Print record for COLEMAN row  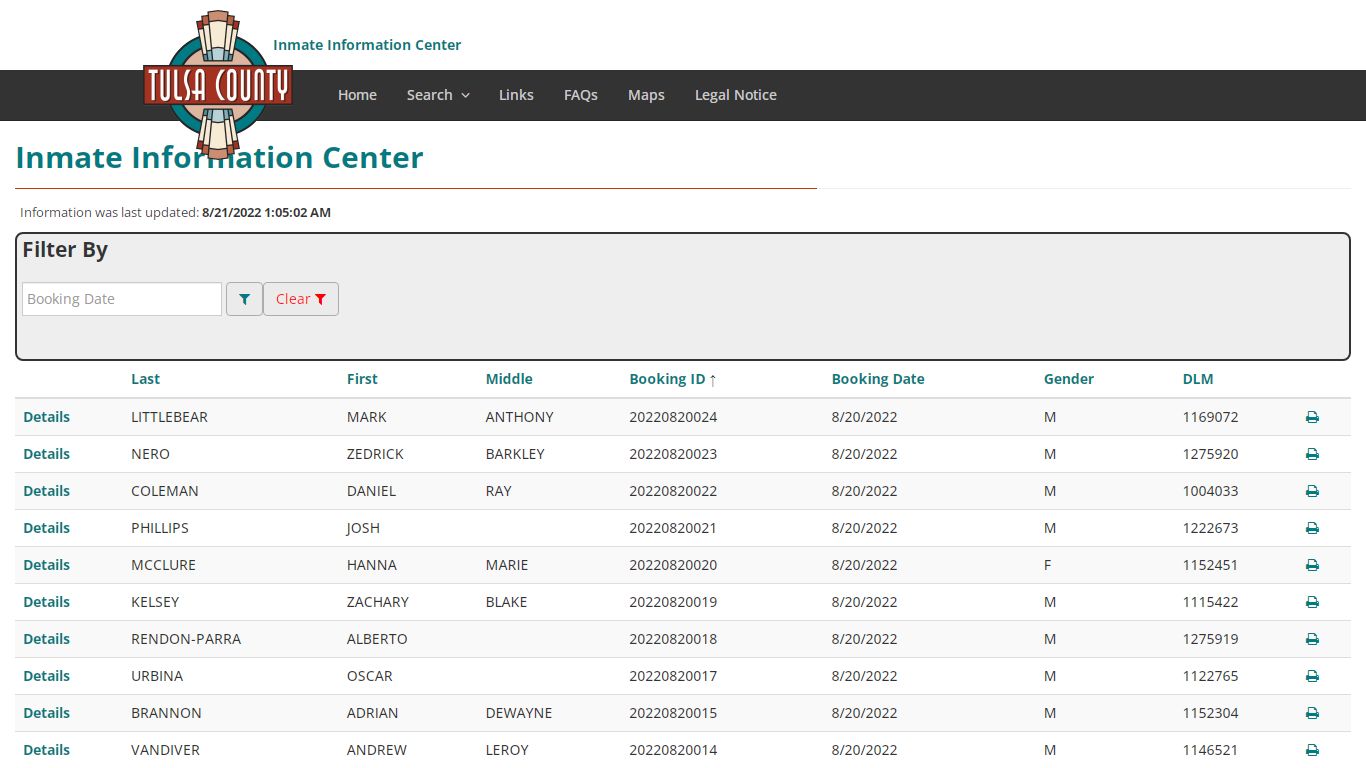(1312, 491)
